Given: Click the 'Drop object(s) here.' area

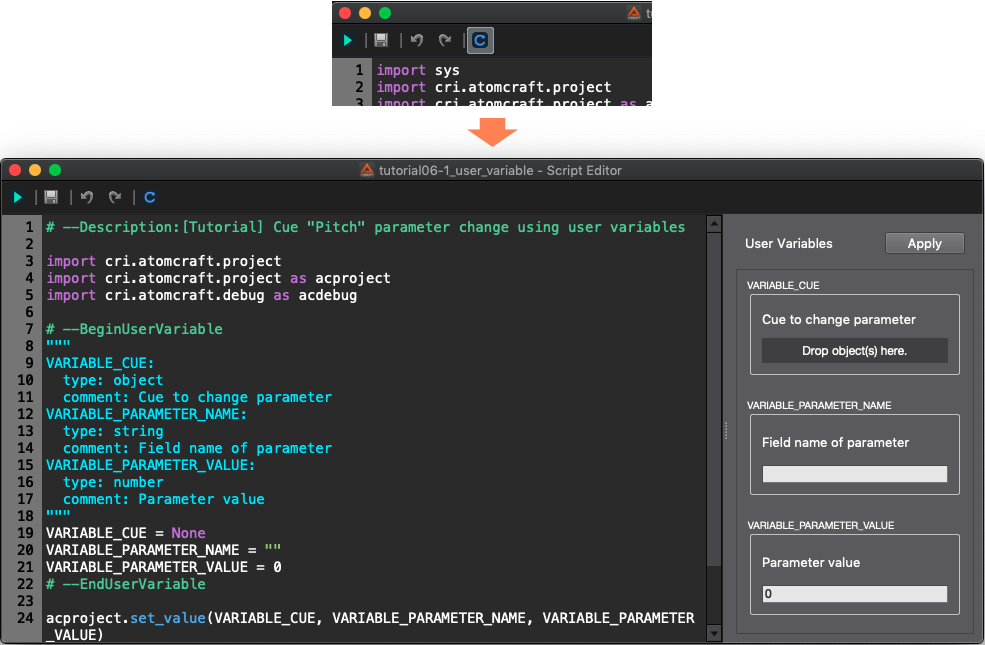Looking at the screenshot, I should (x=854, y=351).
